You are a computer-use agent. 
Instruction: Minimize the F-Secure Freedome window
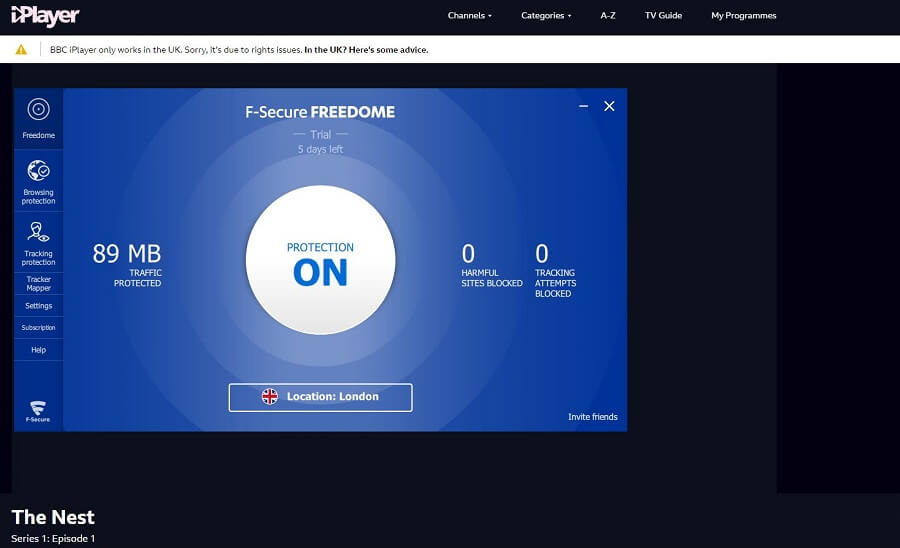pyautogui.click(x=584, y=106)
